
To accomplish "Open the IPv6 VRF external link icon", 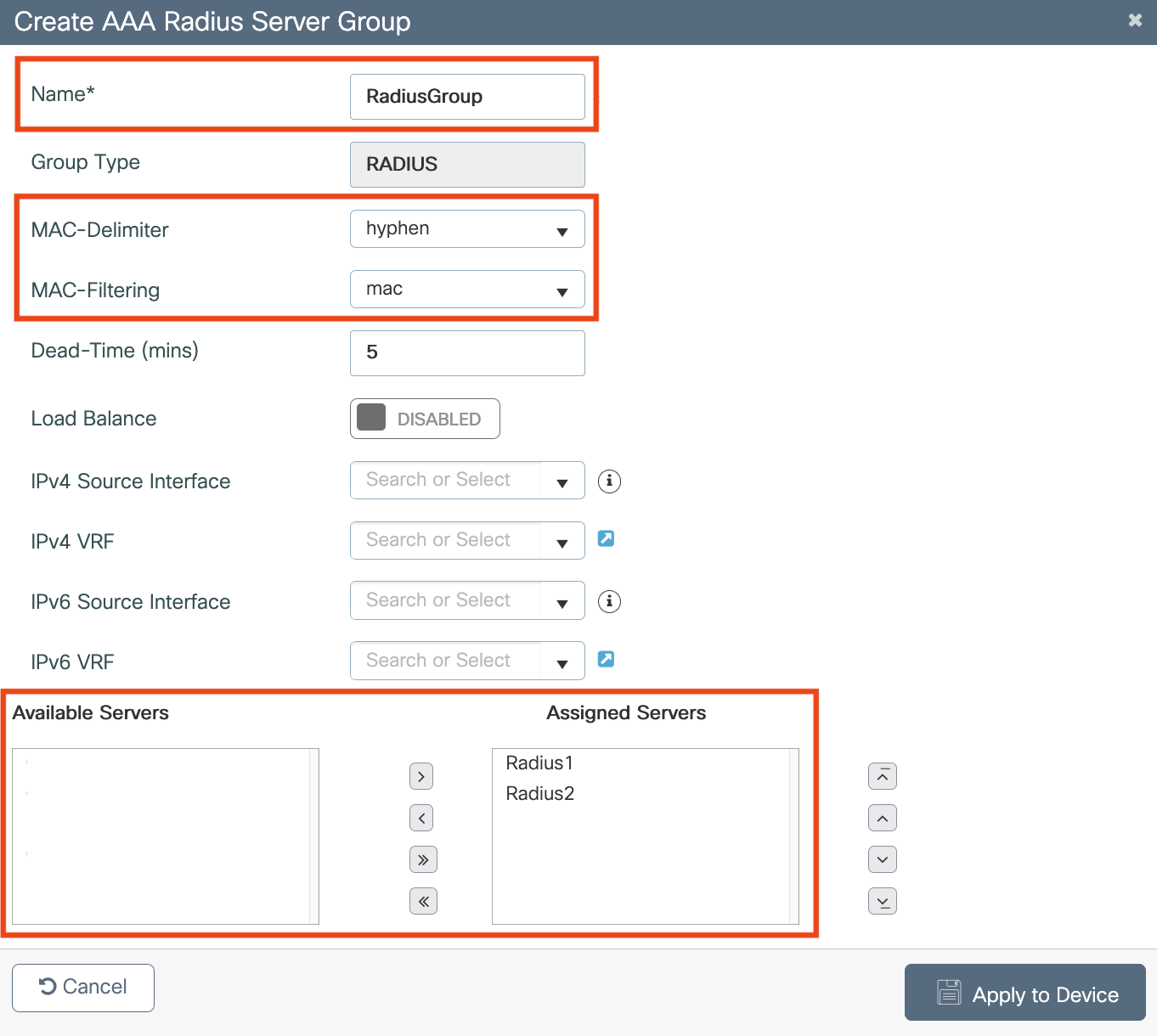I will pyautogui.click(x=606, y=659).
